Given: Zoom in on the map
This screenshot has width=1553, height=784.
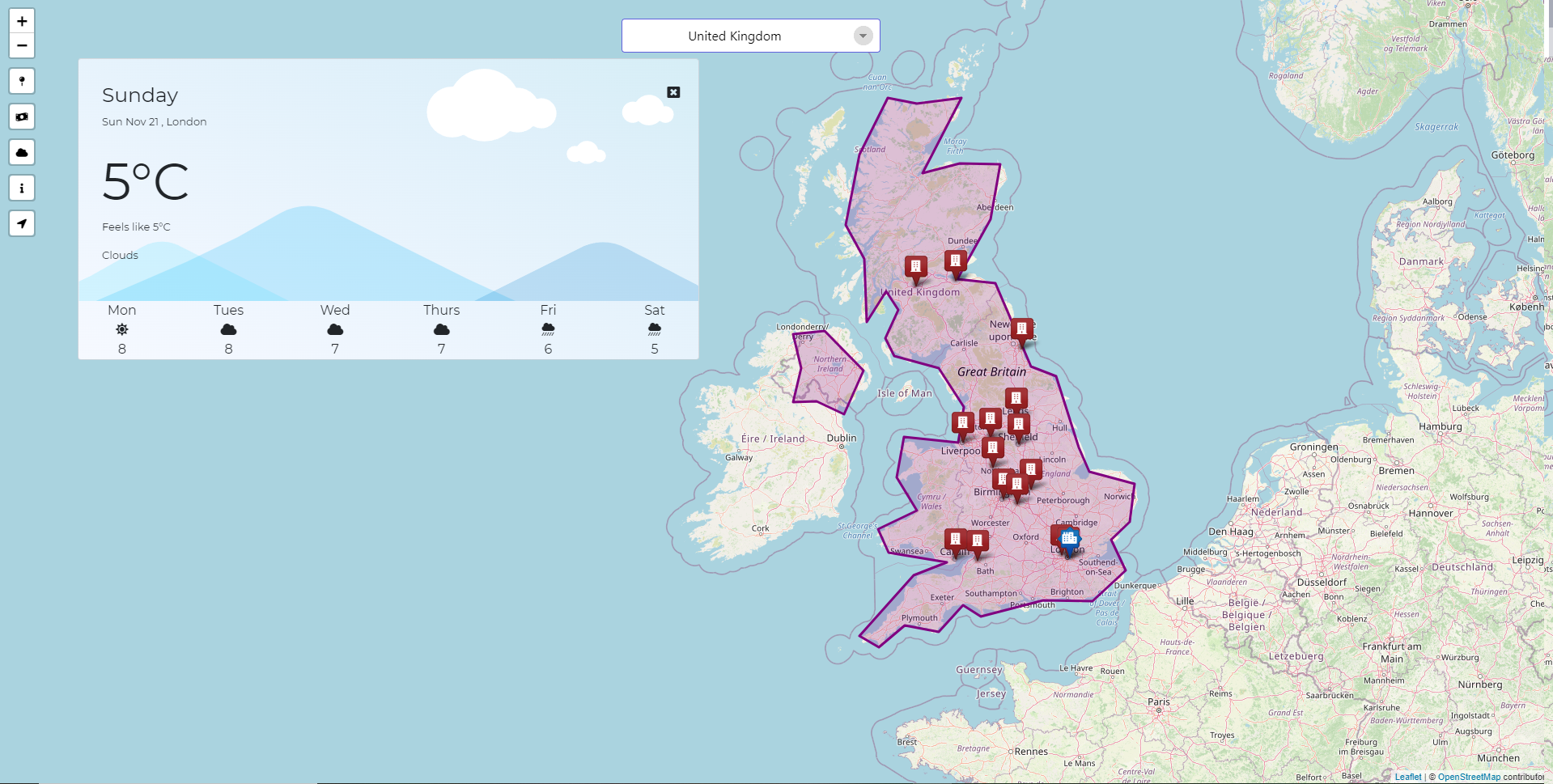Looking at the screenshot, I should pos(22,21).
